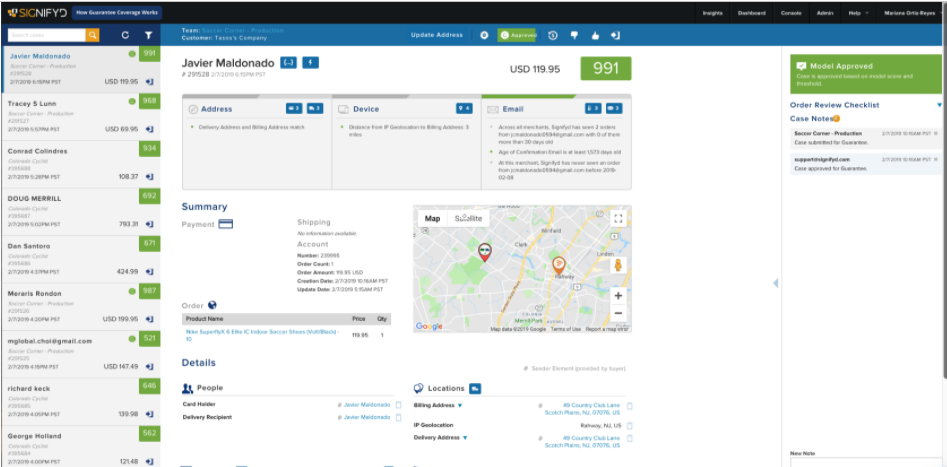The image size is (947, 467).
Task: Open Tracey S Lunn case arrow icon
Action: click(x=149, y=129)
